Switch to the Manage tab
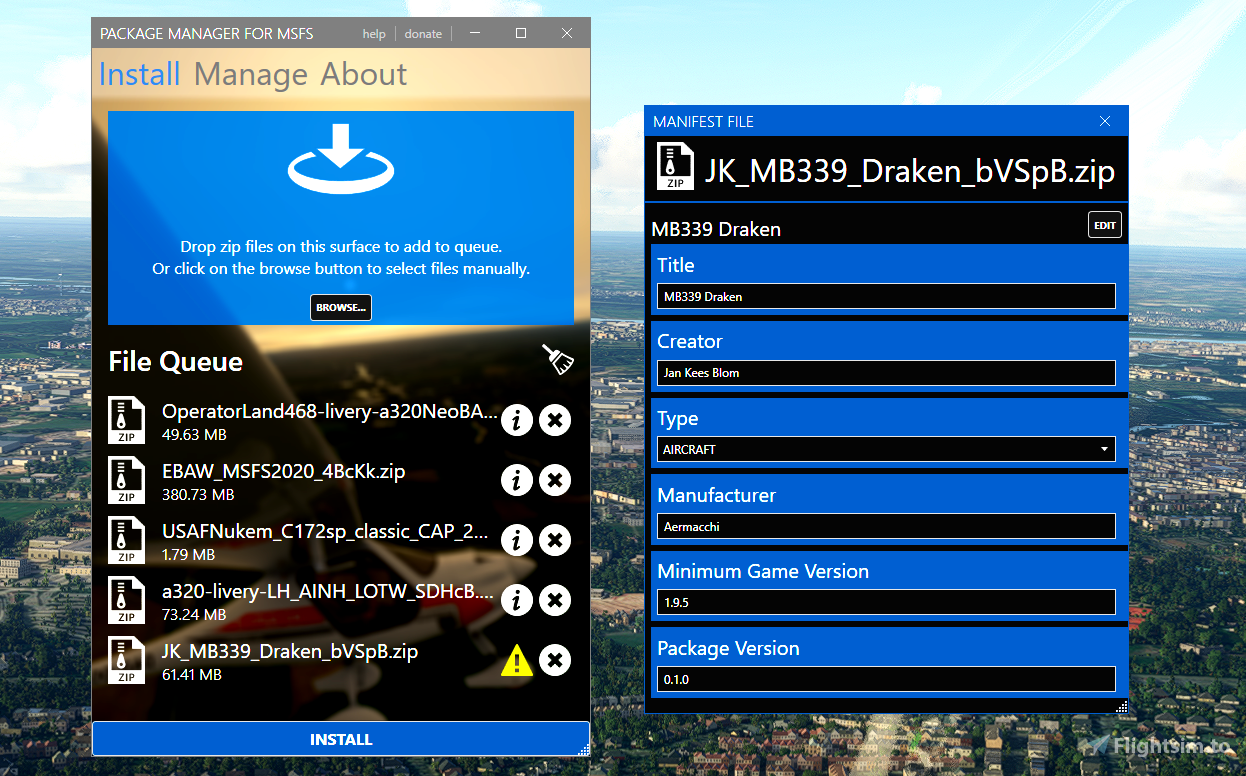 (x=251, y=74)
